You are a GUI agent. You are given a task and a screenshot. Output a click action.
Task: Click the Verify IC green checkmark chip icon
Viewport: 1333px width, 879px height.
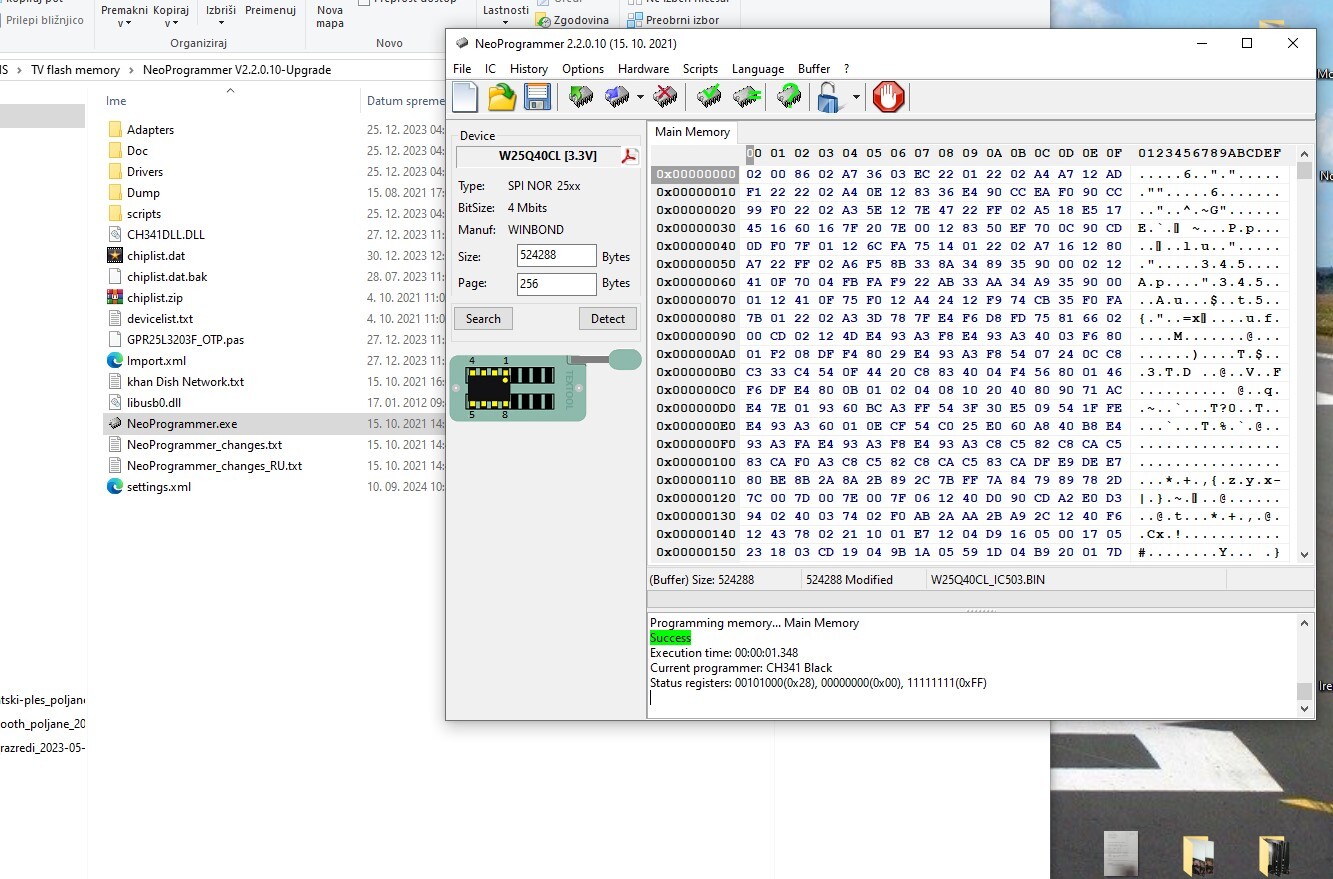click(710, 97)
